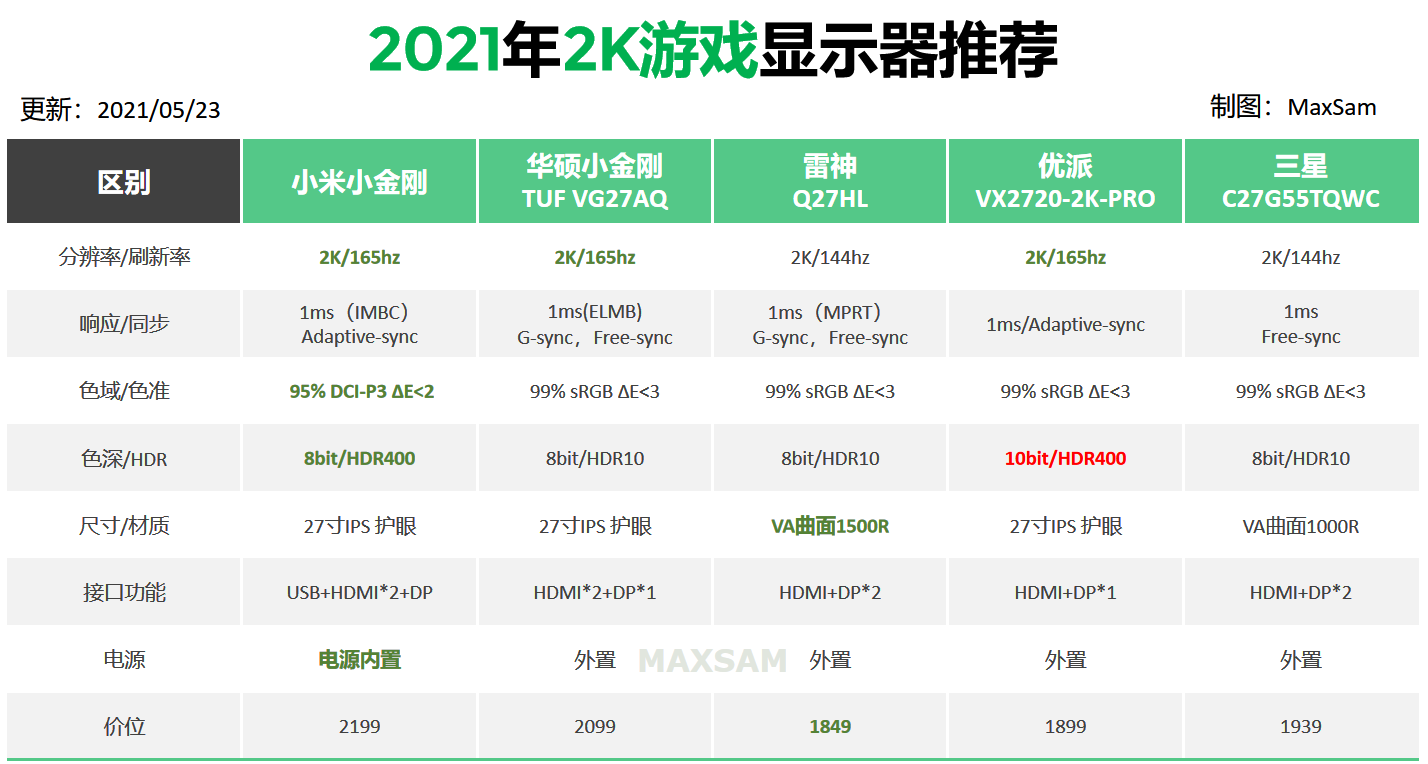Click 99% sRGB ΔE<3 under 华硕小金刚
The width and height of the screenshot is (1428, 764).
[x=595, y=391]
